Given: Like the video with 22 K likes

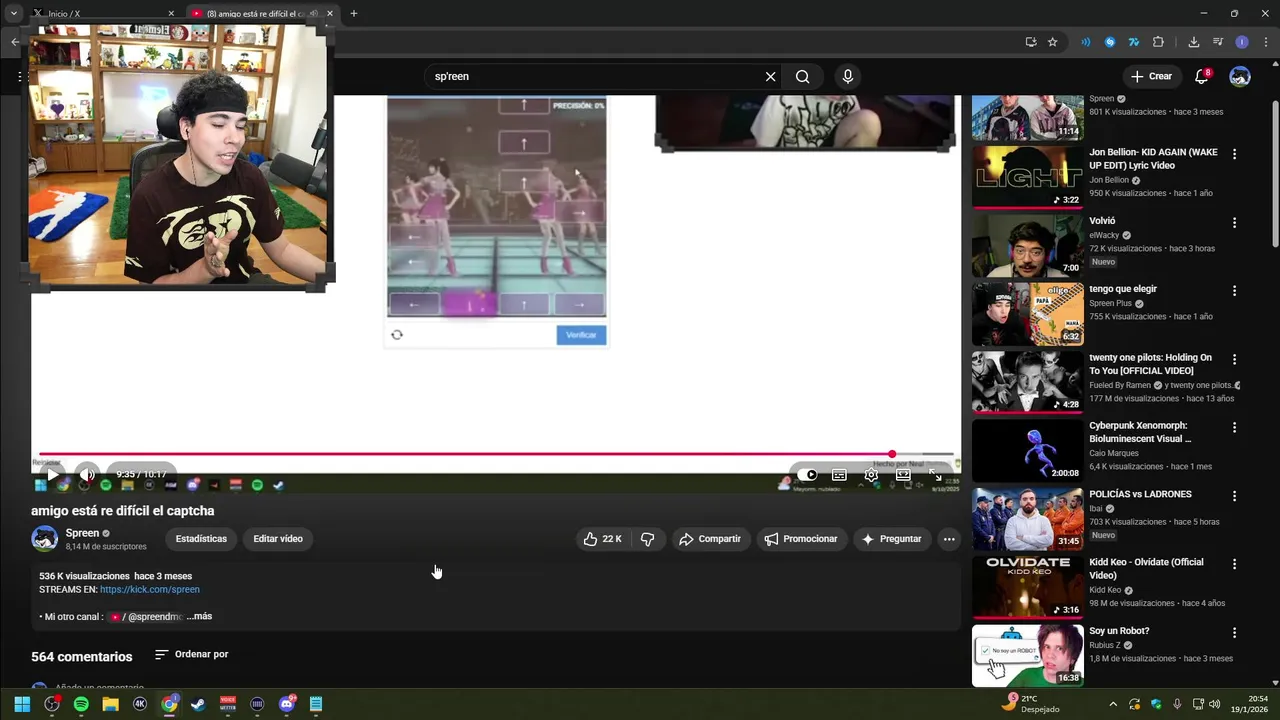Looking at the screenshot, I should pos(603,539).
